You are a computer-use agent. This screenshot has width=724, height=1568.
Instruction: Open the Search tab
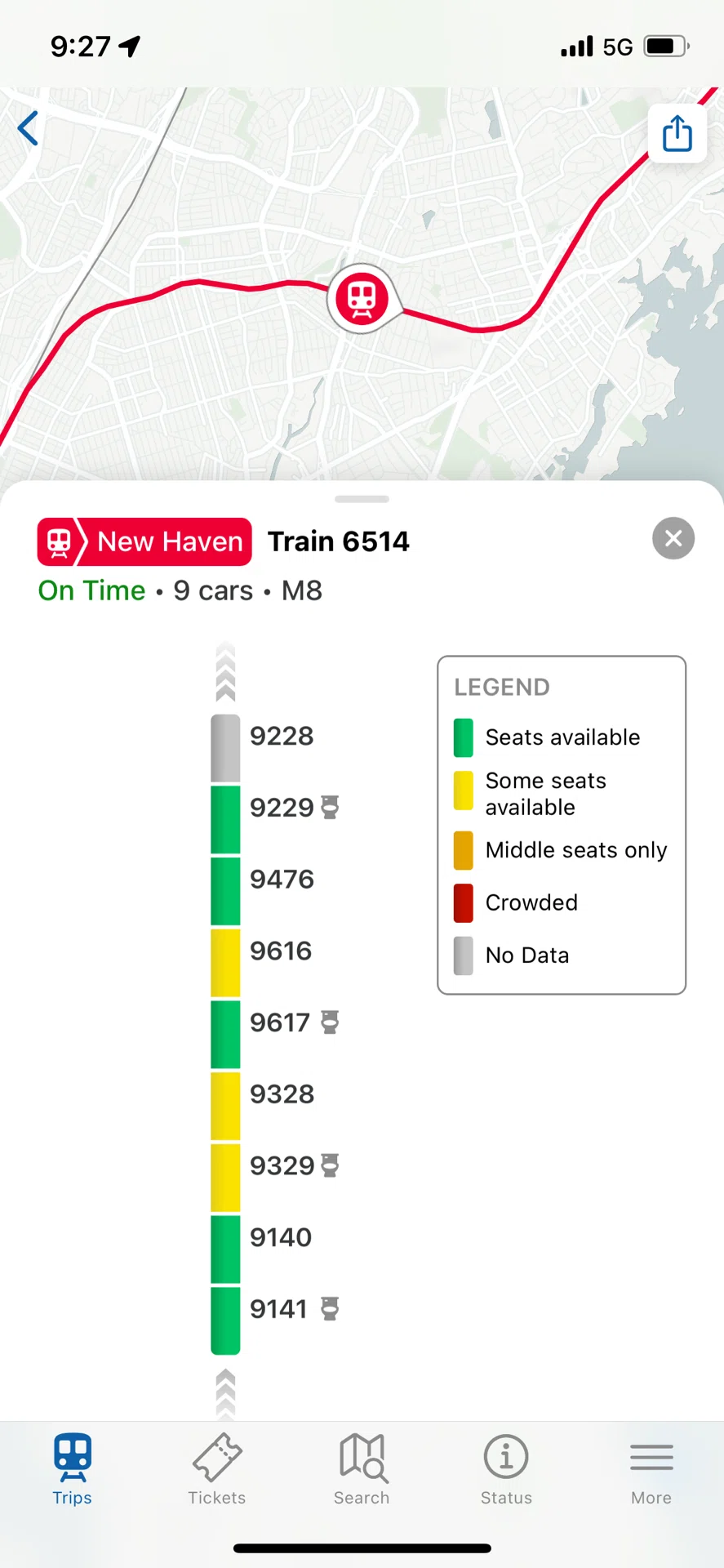[x=362, y=1469]
